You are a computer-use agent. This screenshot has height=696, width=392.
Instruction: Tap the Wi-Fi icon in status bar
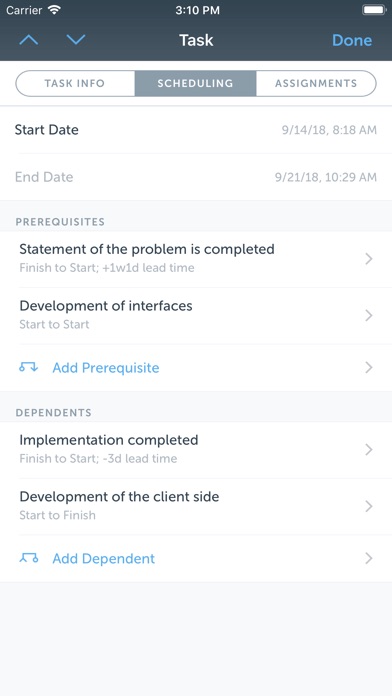coord(54,10)
